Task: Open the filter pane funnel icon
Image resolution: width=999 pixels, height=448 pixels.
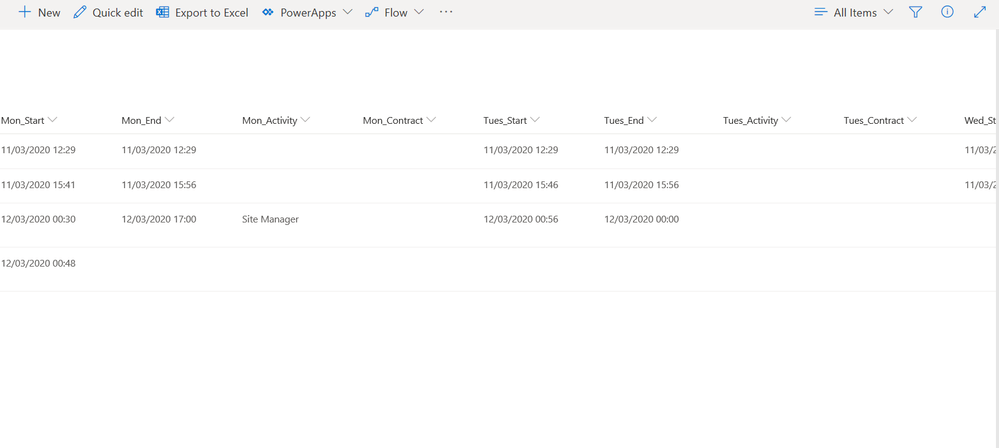Action: (x=916, y=12)
